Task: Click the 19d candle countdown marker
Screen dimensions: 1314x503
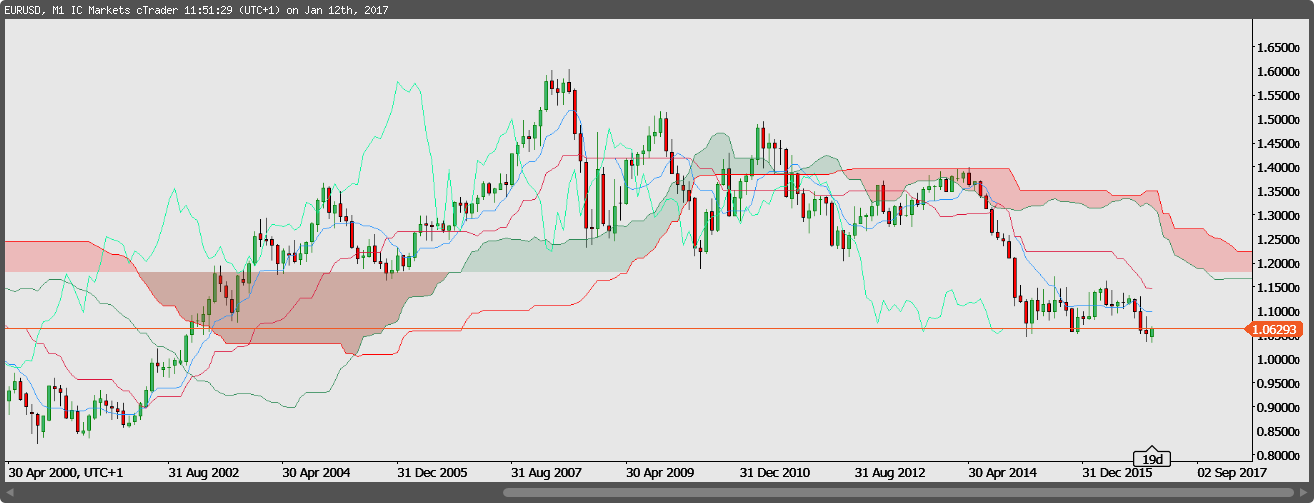Action: tap(1152, 459)
